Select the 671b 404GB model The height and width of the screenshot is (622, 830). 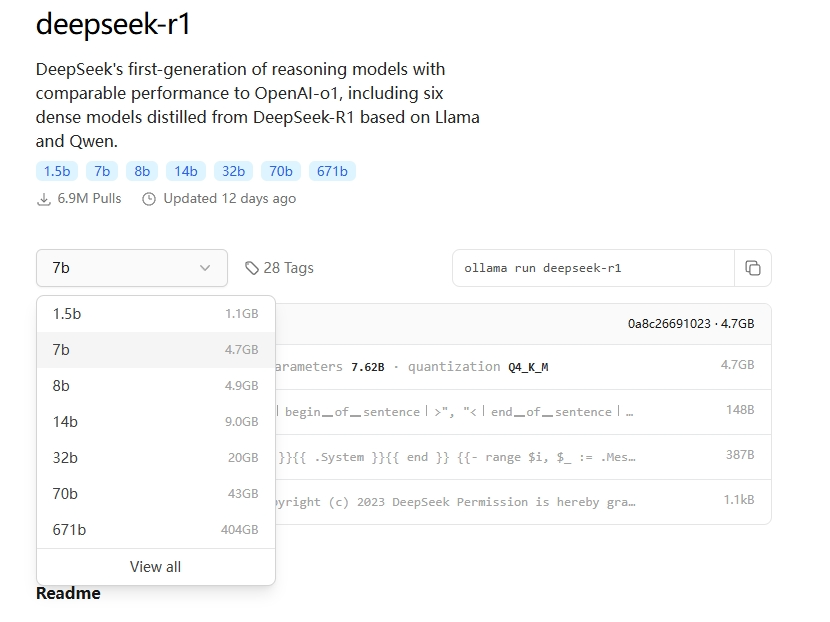(x=156, y=530)
